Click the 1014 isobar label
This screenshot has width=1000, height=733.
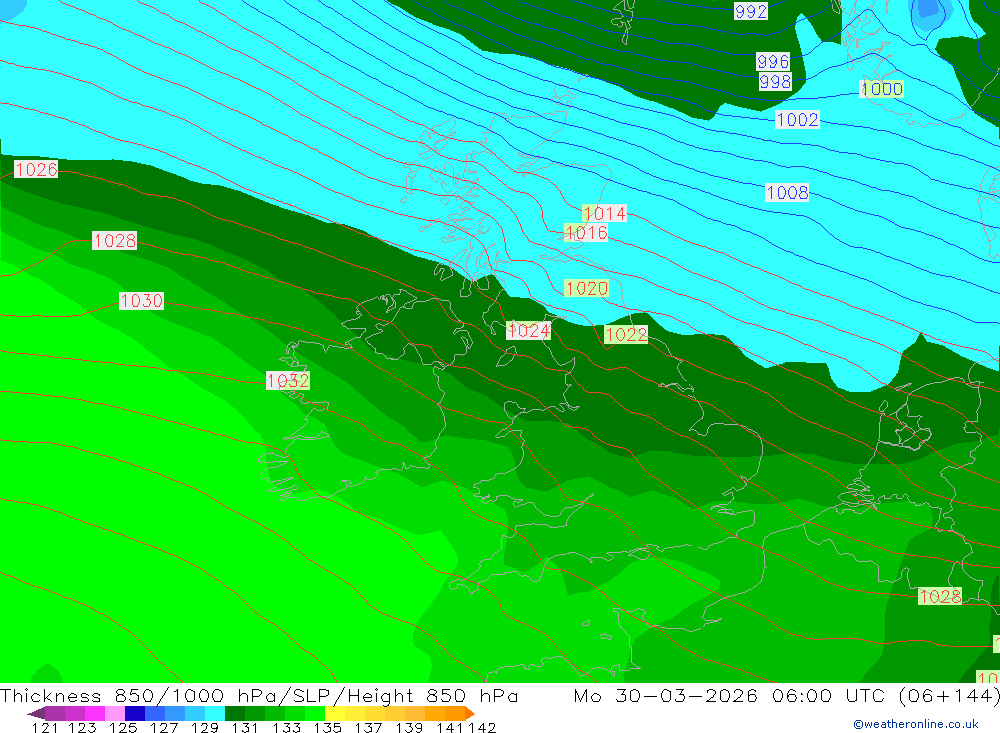(x=605, y=213)
